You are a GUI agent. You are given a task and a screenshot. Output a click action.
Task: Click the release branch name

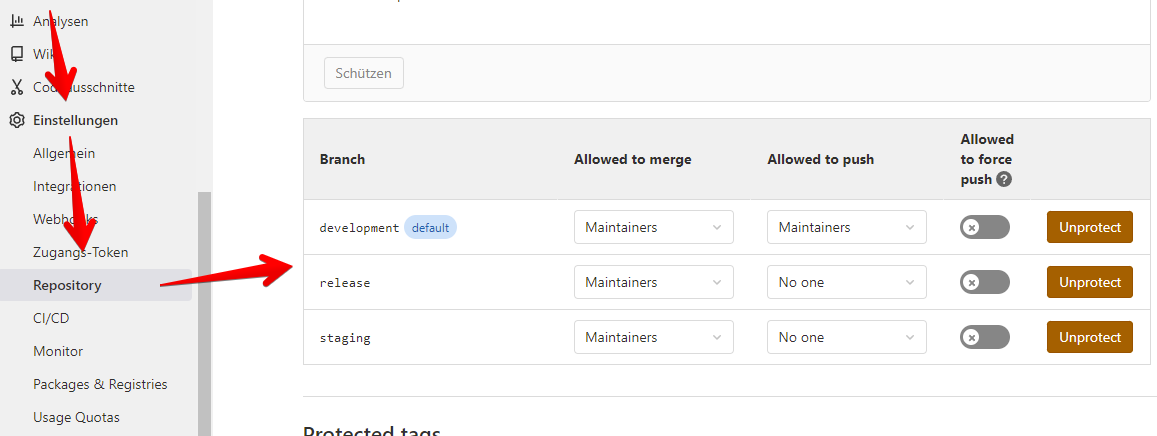[345, 283]
